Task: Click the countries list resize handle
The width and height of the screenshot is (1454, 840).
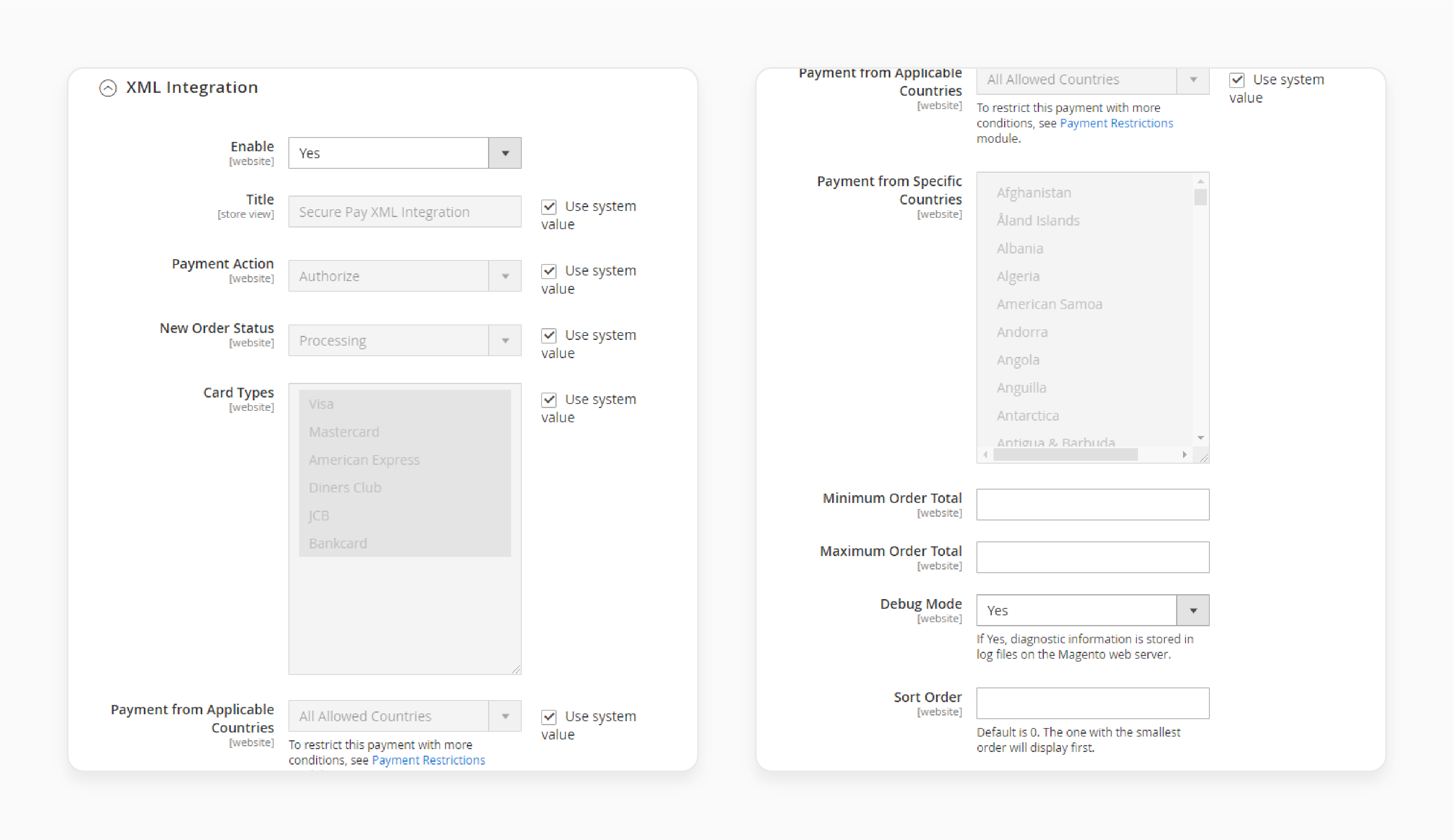Action: click(x=1204, y=458)
